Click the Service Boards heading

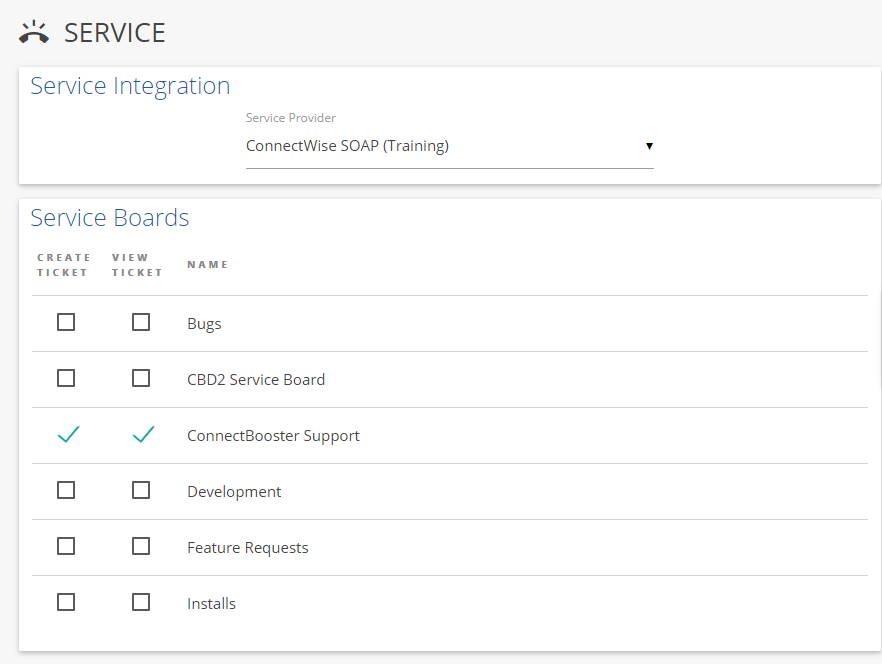pos(110,218)
